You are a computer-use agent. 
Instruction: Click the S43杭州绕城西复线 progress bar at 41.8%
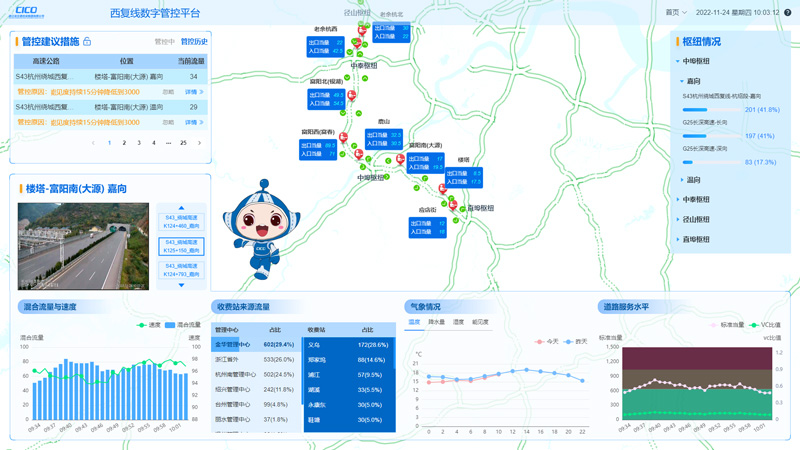tap(710, 110)
